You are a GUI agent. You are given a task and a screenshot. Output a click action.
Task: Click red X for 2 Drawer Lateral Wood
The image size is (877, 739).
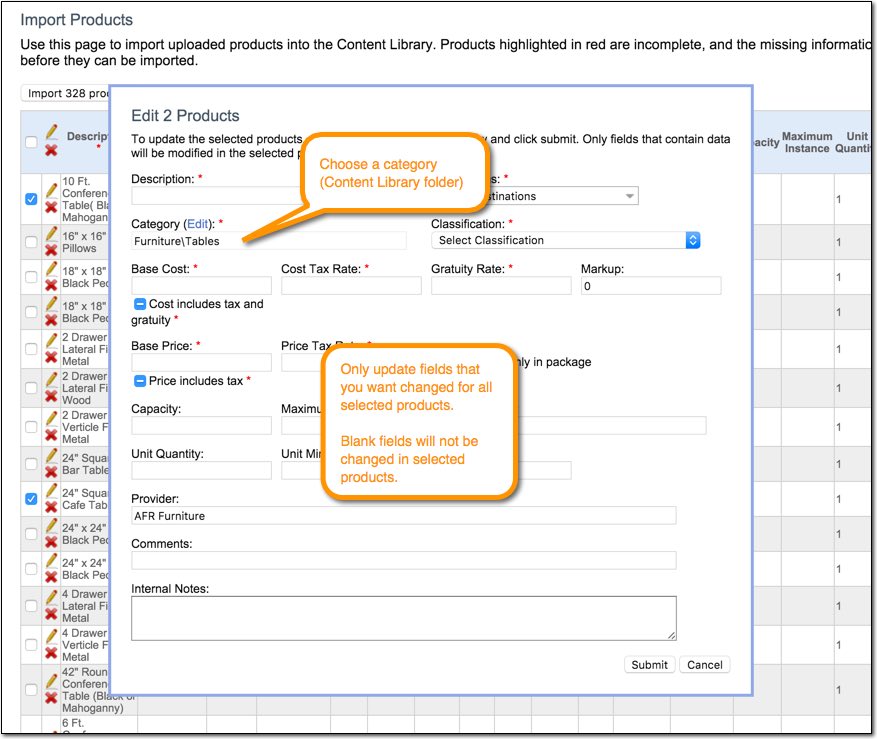(51, 396)
